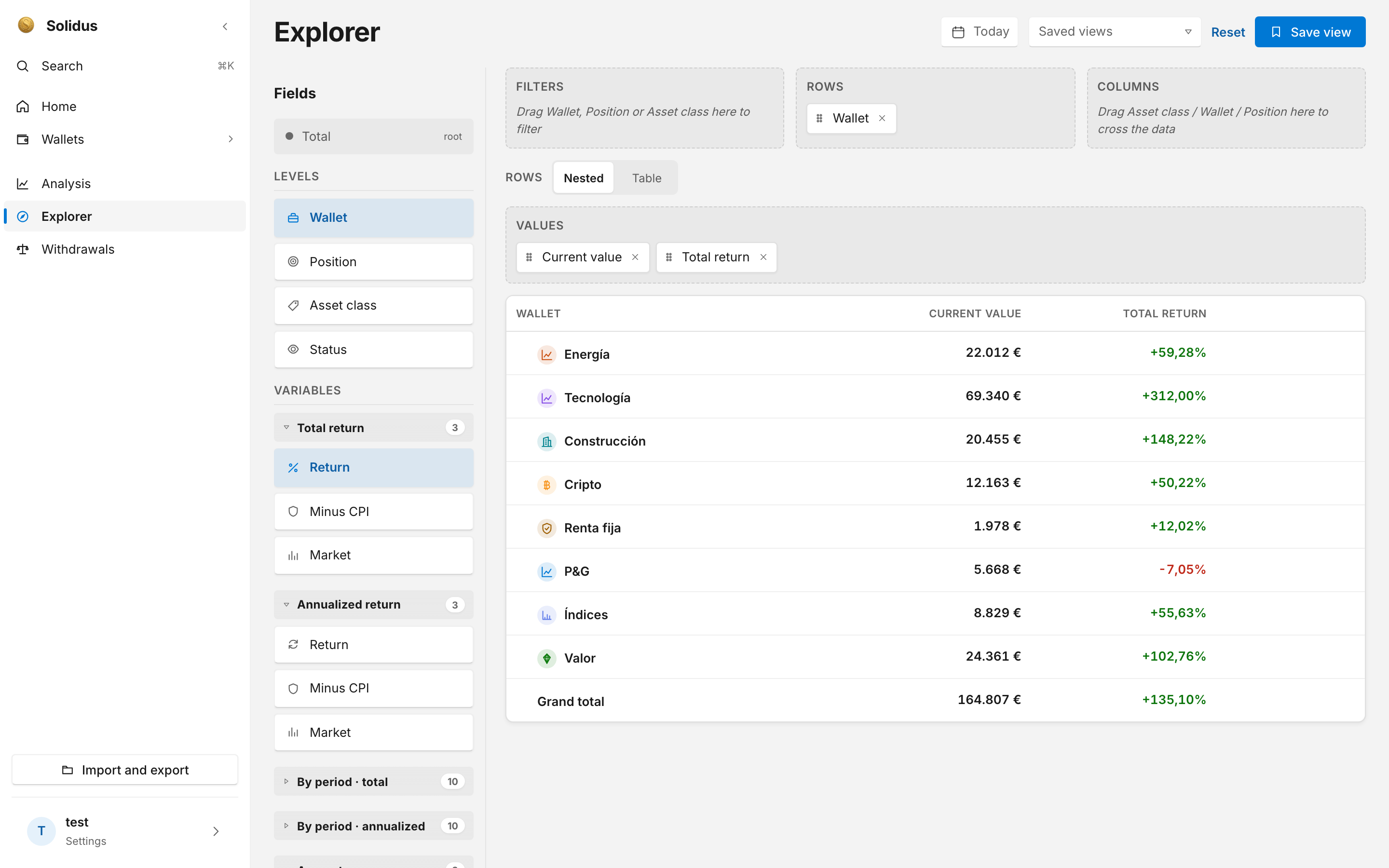
Task: Click the Save view button
Action: [x=1310, y=31]
